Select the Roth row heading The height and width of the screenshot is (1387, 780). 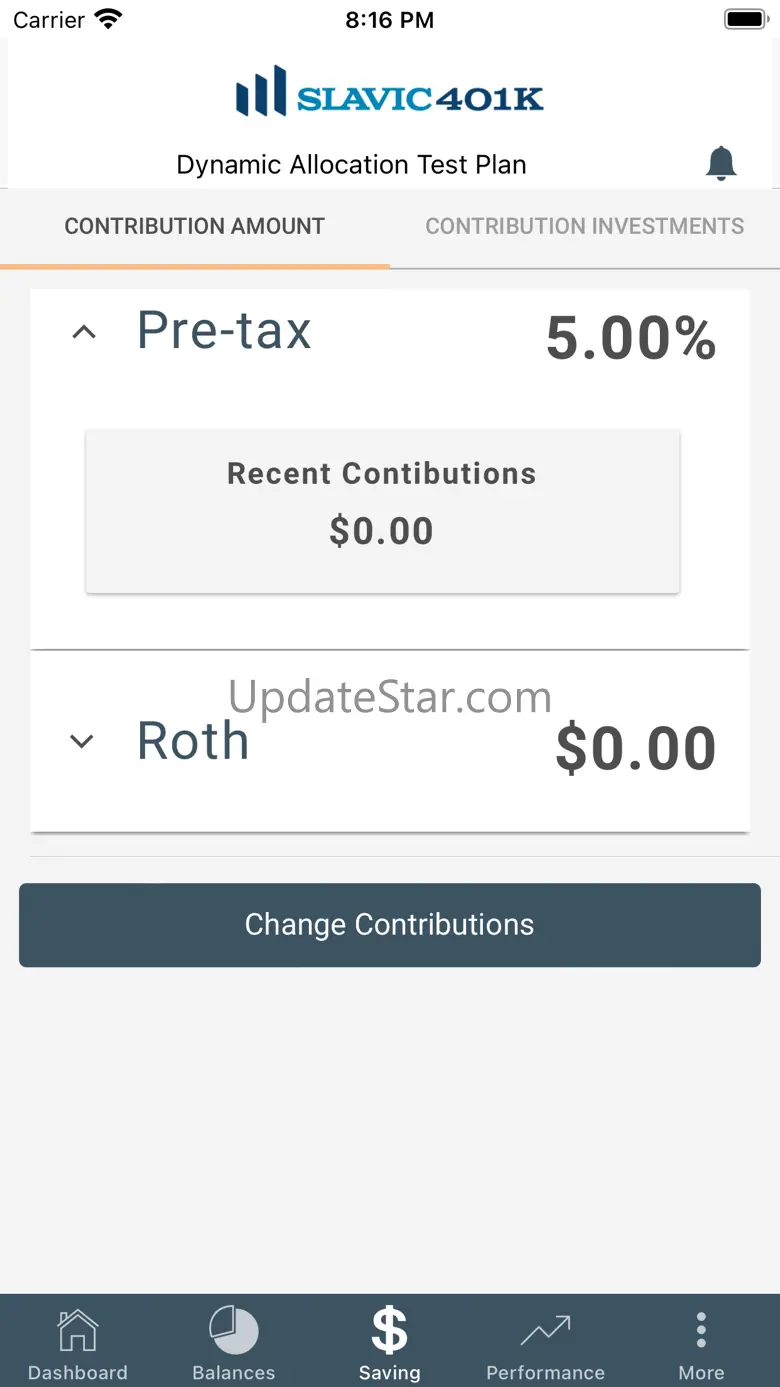click(x=193, y=742)
